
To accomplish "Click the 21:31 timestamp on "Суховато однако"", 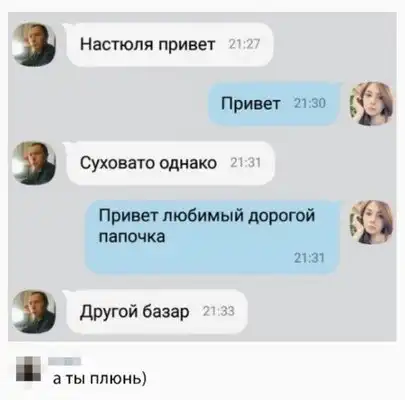I will [x=245, y=163].
